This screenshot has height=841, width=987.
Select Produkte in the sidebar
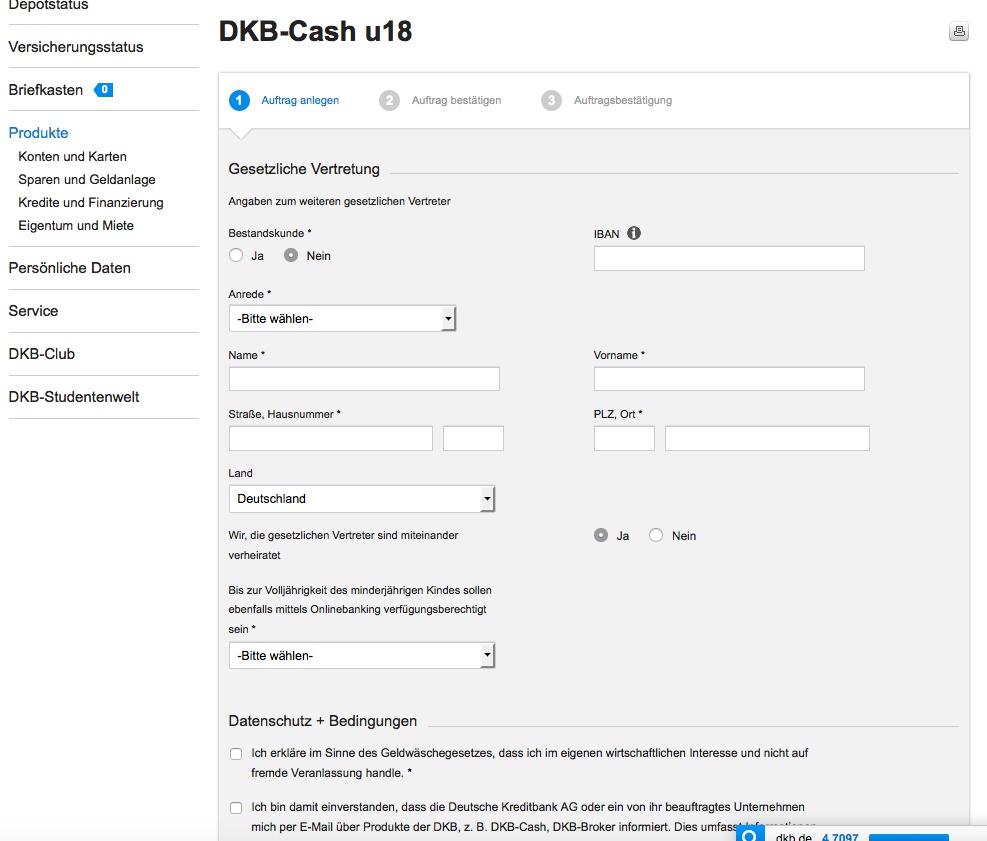click(x=38, y=133)
